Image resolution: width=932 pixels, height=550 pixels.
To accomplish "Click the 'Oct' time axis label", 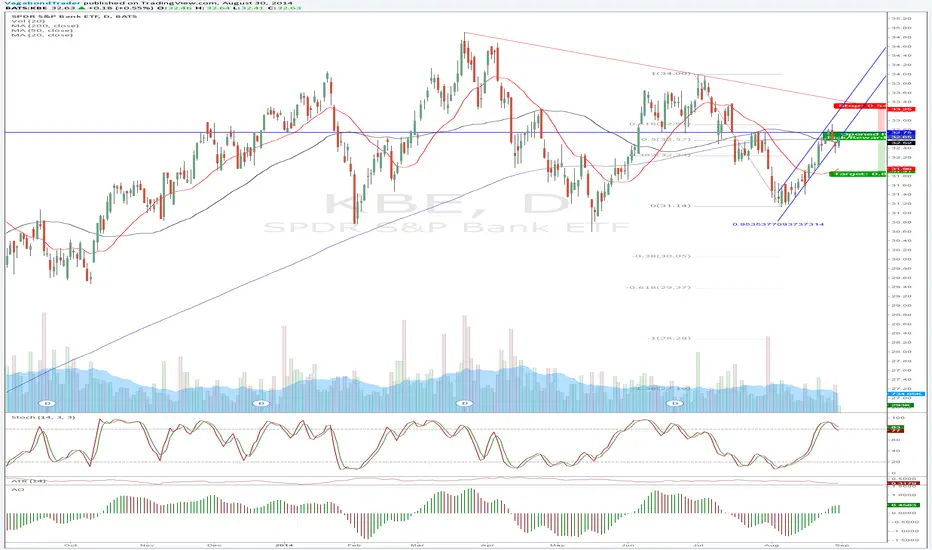I will click(x=70, y=545).
